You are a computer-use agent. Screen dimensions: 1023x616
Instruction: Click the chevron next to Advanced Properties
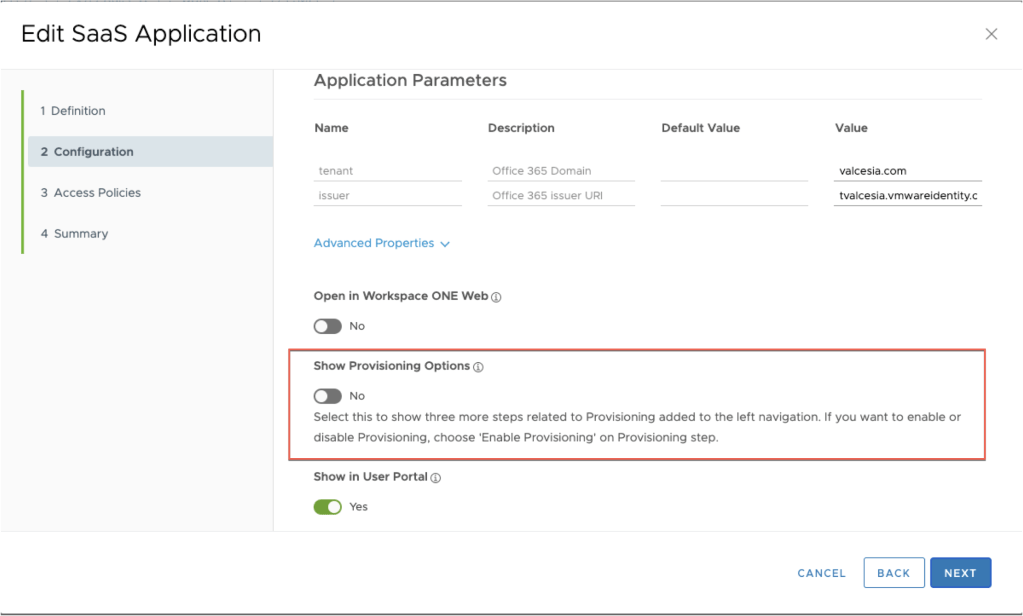(x=445, y=244)
